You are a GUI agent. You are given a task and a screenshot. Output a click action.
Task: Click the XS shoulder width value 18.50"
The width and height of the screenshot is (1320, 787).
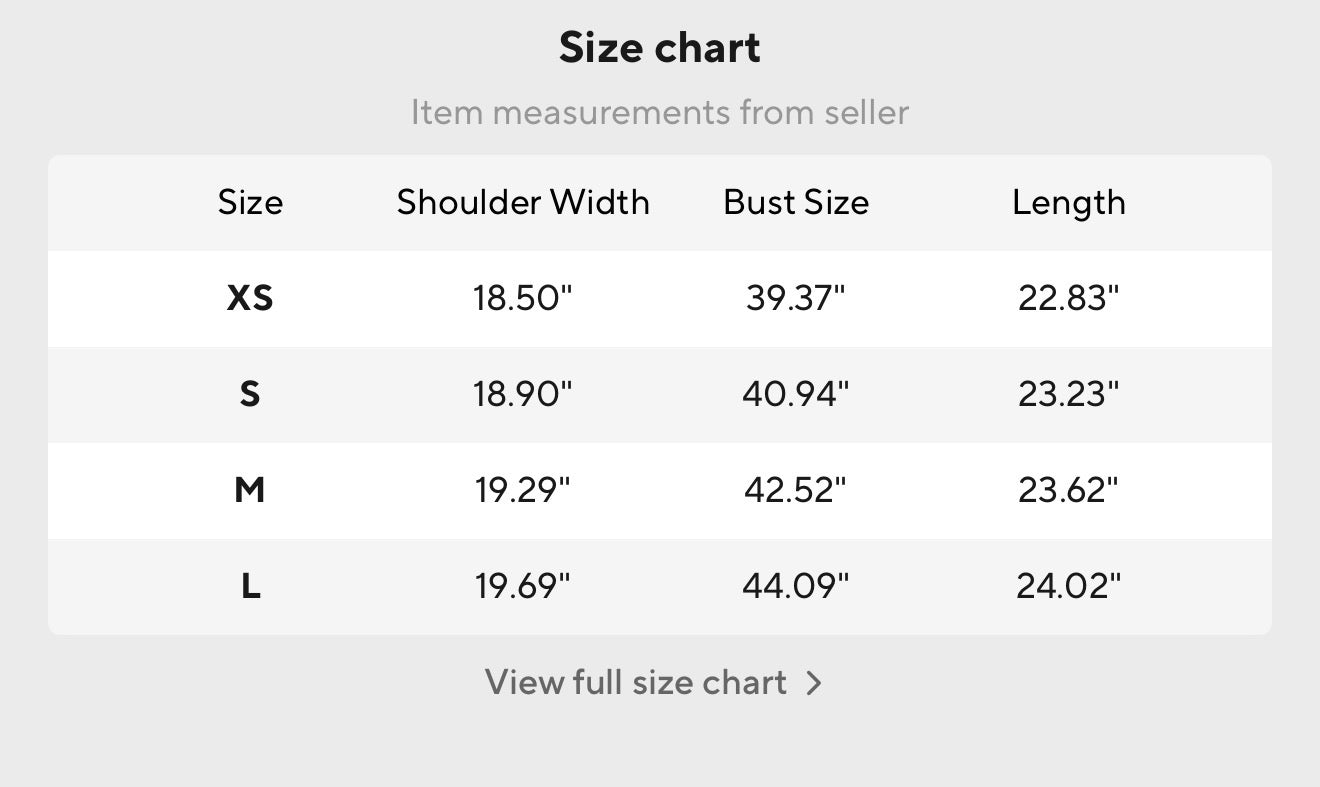523,298
